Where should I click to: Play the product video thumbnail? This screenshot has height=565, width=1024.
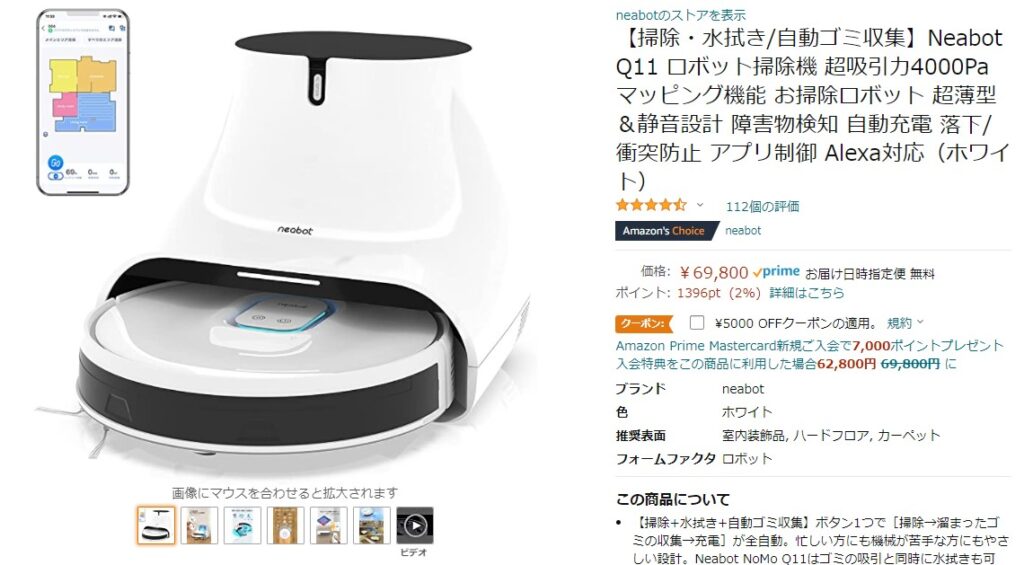click(x=415, y=525)
